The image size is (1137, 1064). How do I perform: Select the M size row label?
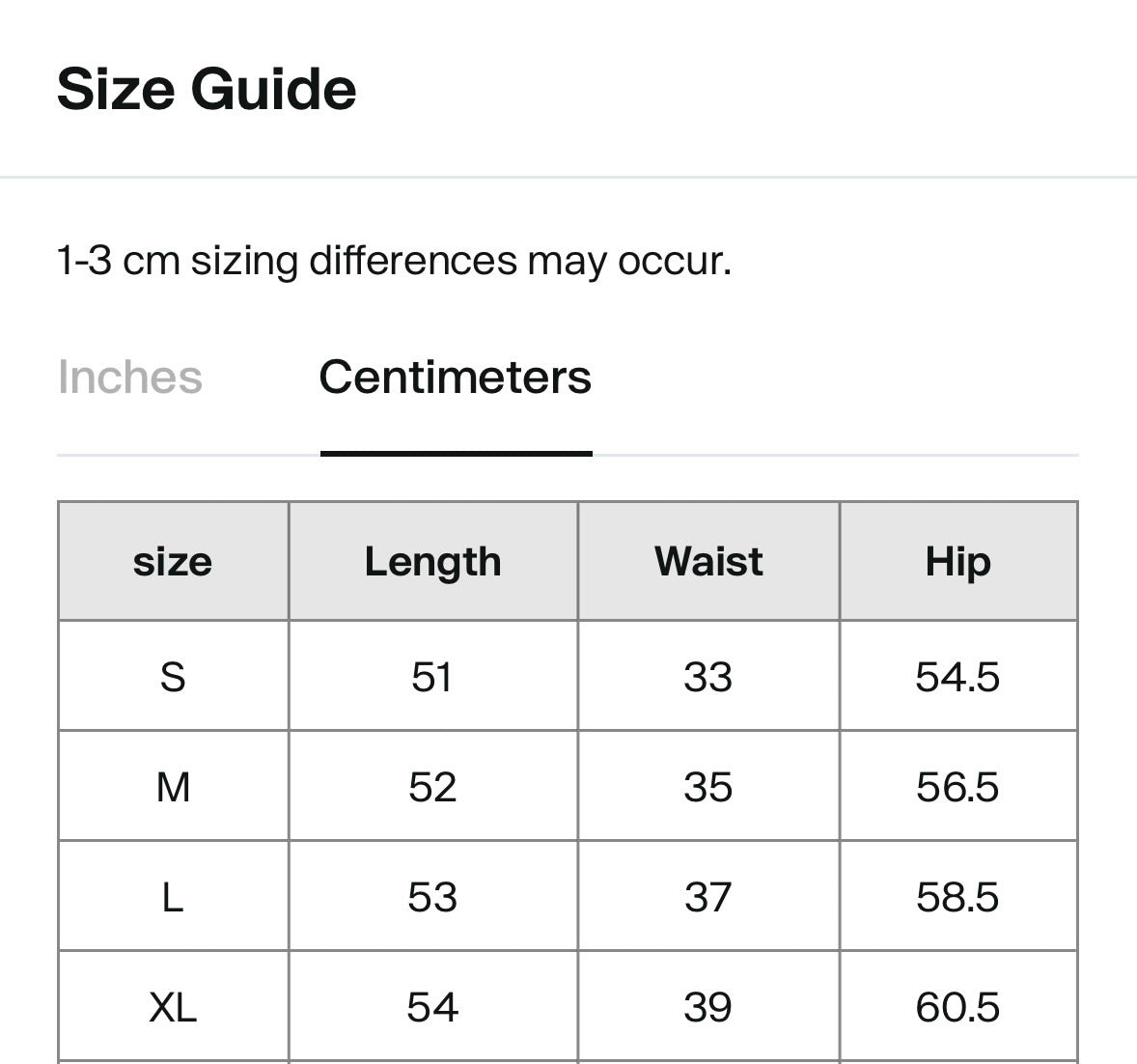[x=174, y=786]
